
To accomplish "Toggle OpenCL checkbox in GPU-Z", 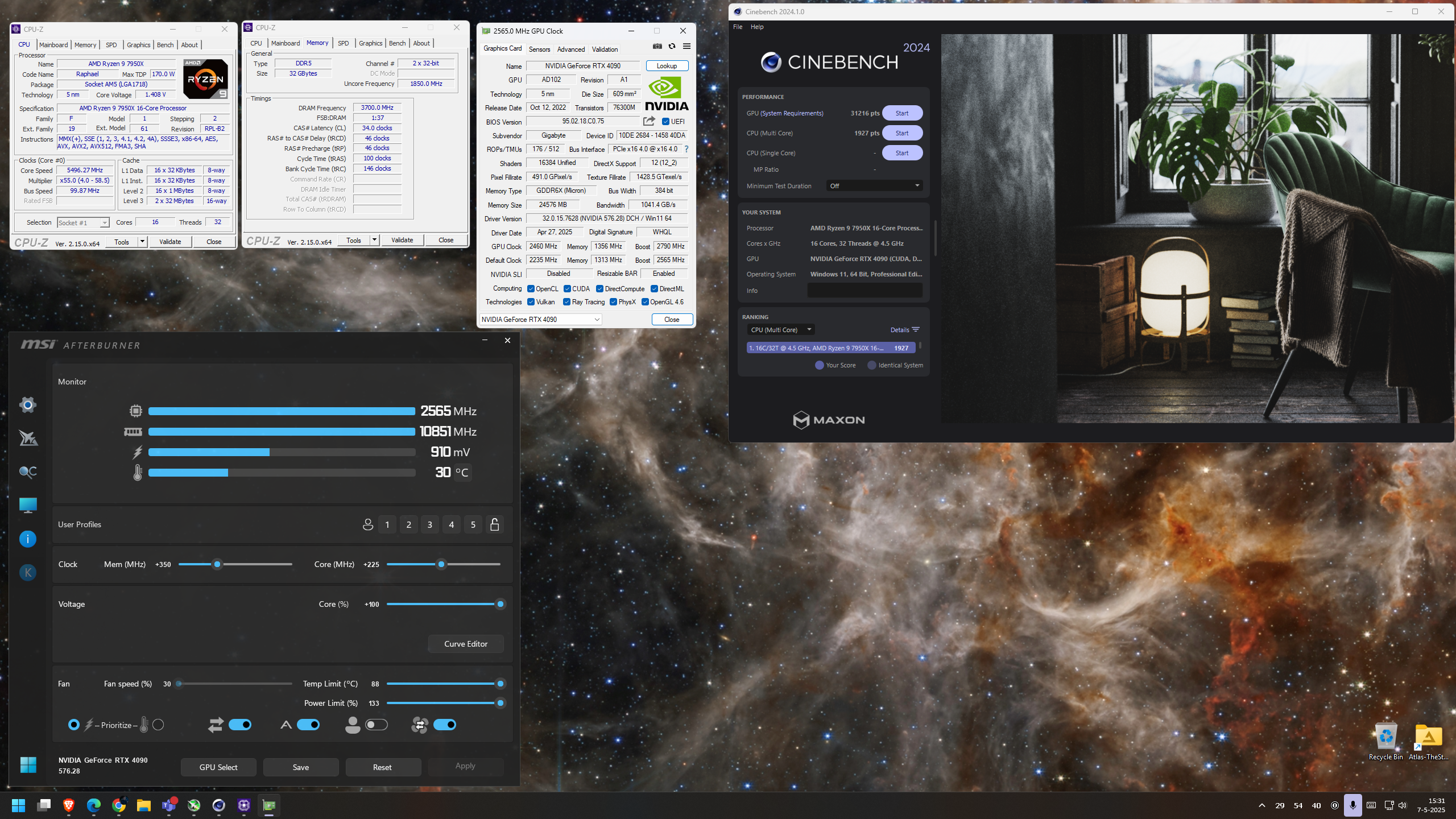I will click(531, 289).
